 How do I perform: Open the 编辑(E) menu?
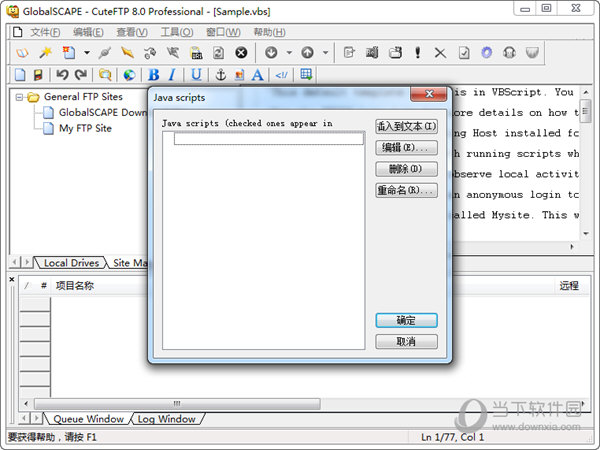coord(88,32)
